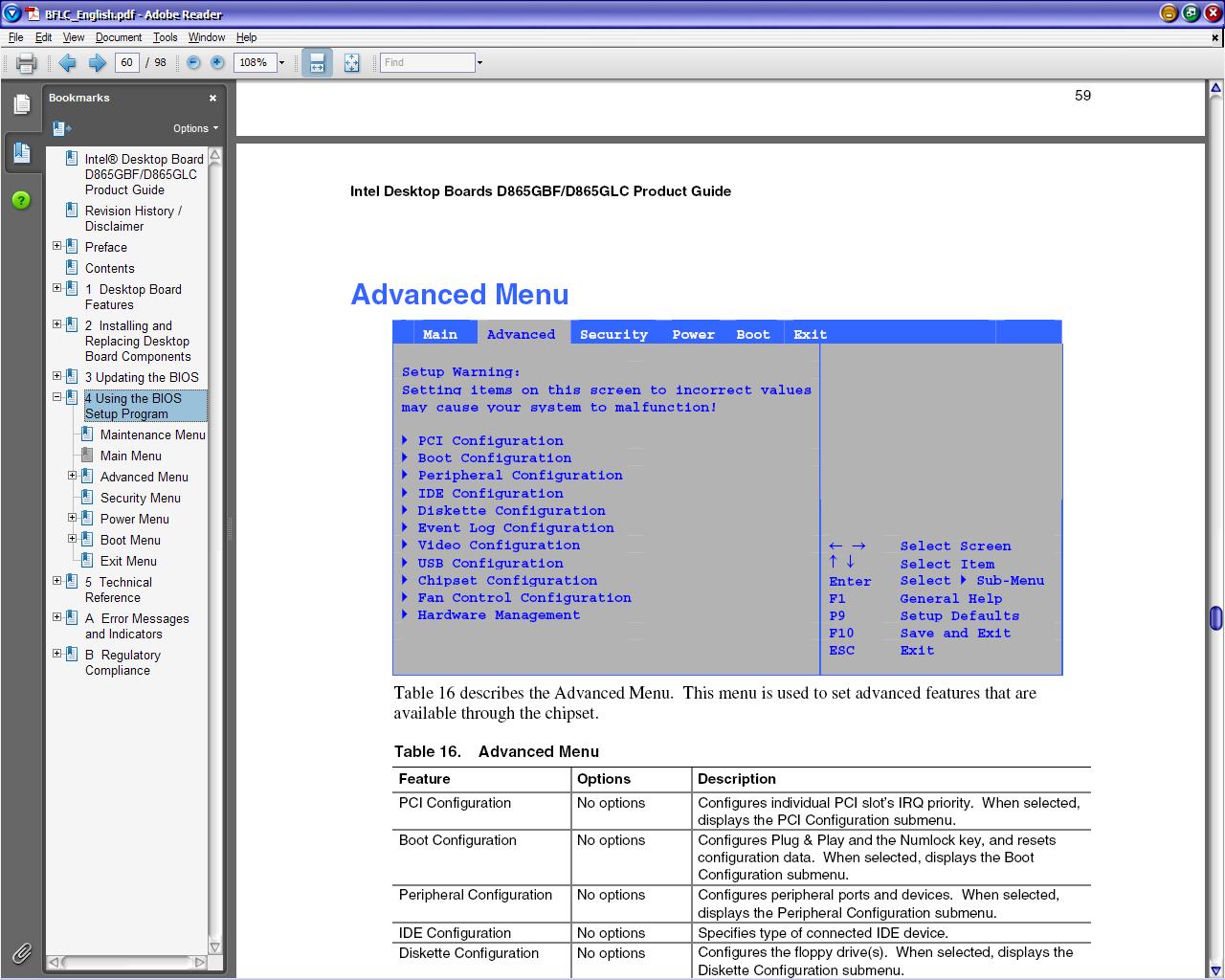Open Find options dropdown arrow
This screenshot has width=1225, height=980.
click(x=479, y=62)
